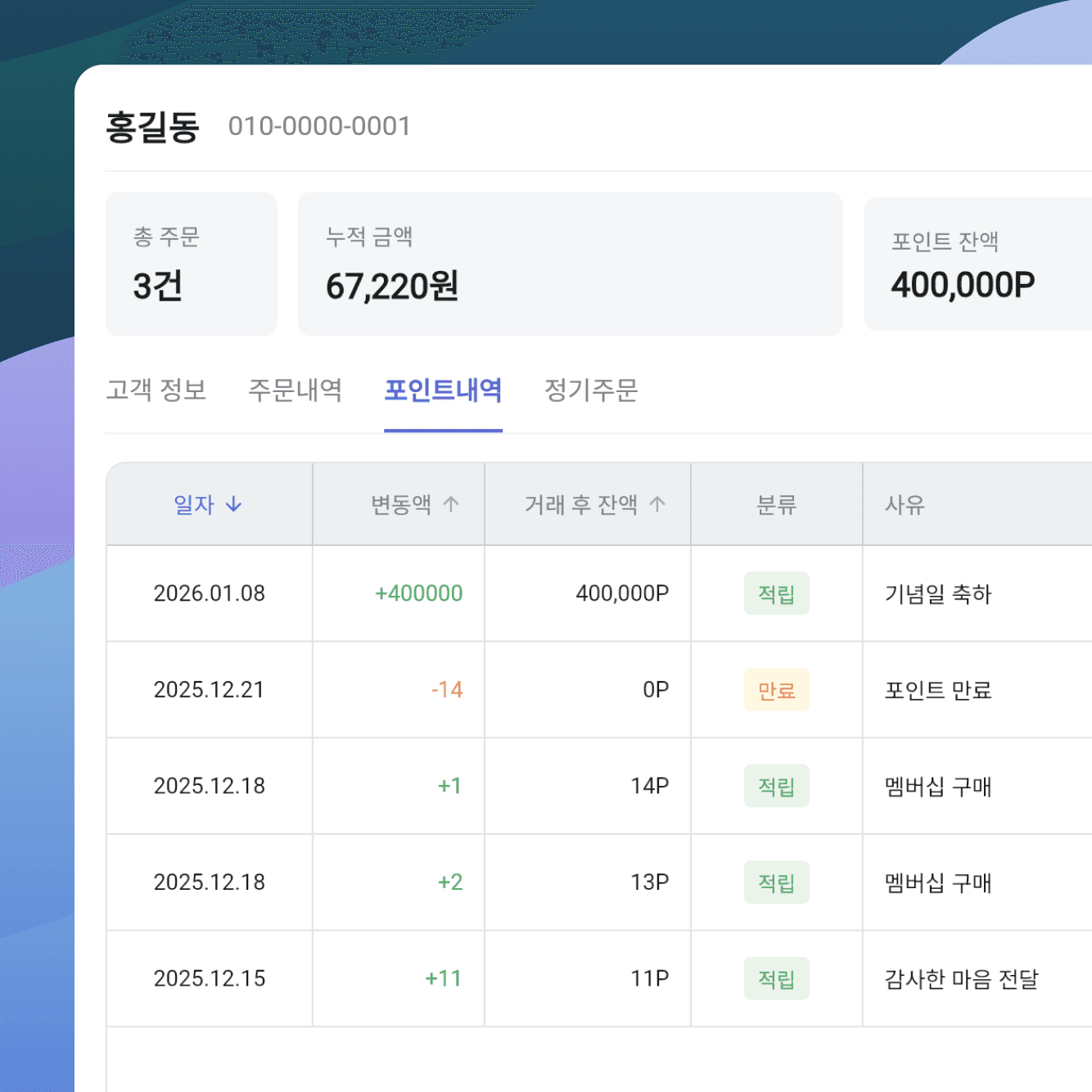Click the 총 주문 card showing 3건
1092x1092 pixels.
click(191, 264)
